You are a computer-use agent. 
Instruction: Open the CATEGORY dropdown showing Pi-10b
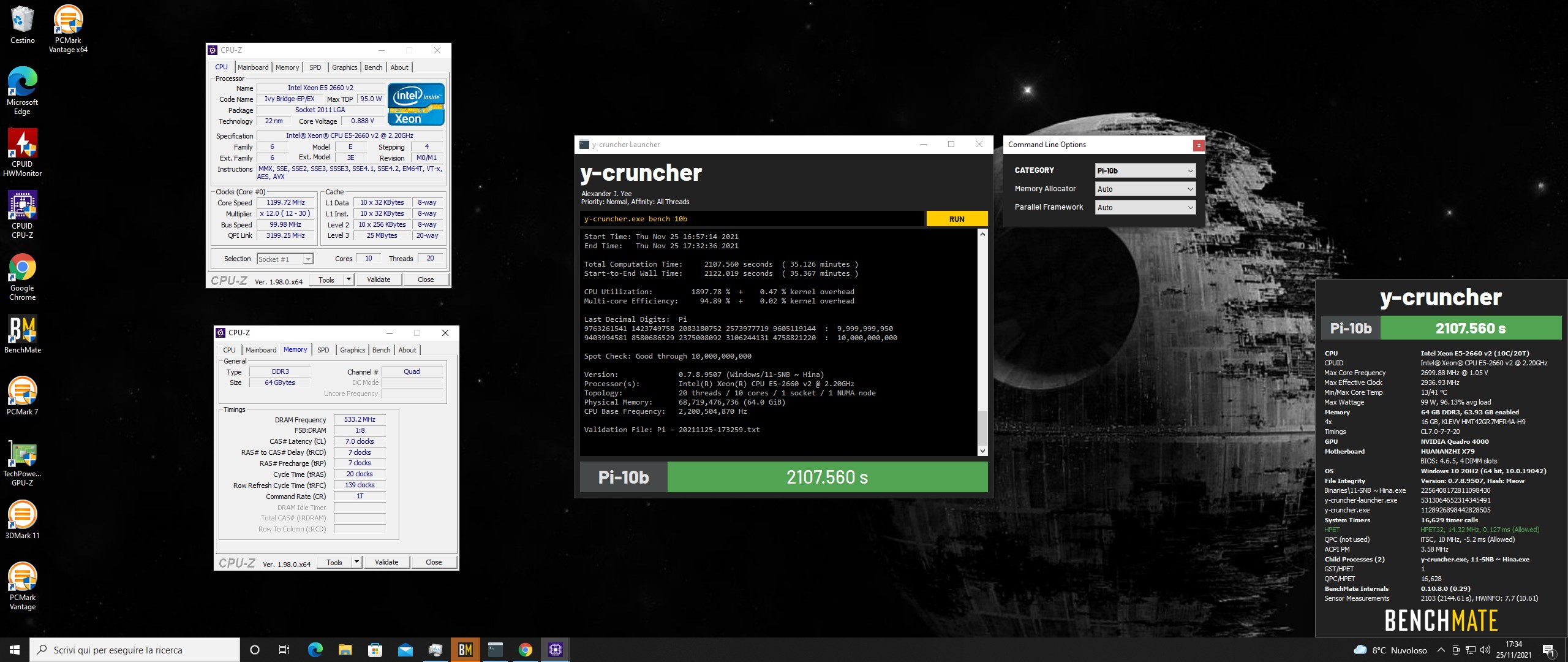(1145, 170)
